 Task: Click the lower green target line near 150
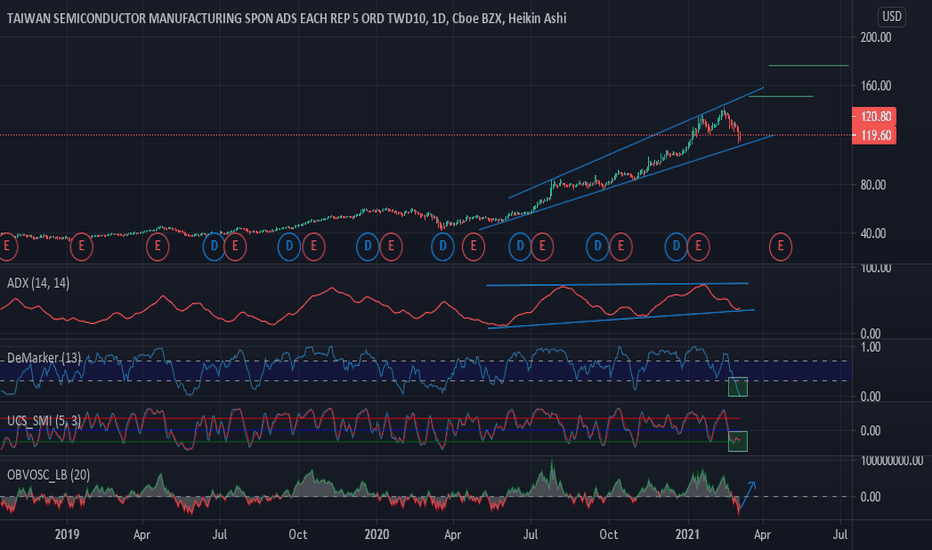click(x=781, y=96)
